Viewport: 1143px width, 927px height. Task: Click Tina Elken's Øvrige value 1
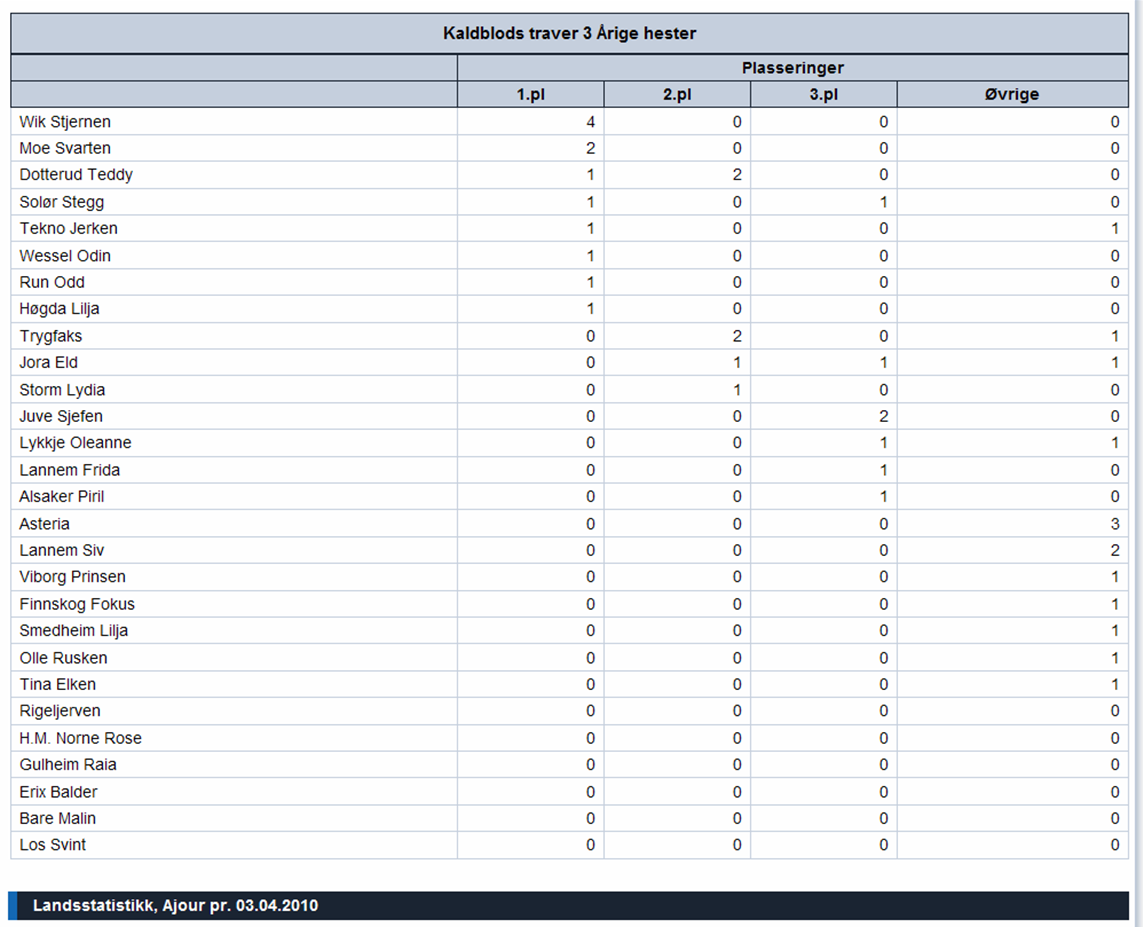tap(1115, 684)
